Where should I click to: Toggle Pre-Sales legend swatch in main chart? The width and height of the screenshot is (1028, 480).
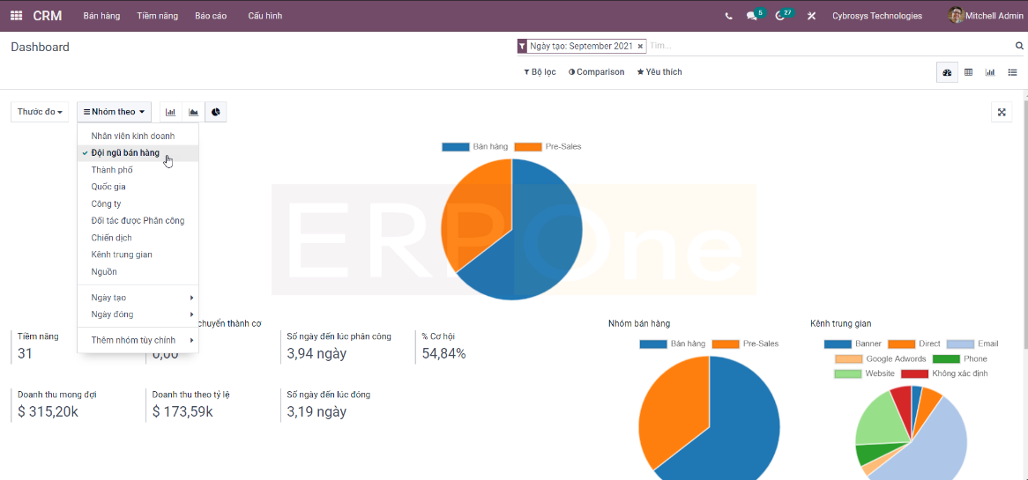(x=528, y=147)
